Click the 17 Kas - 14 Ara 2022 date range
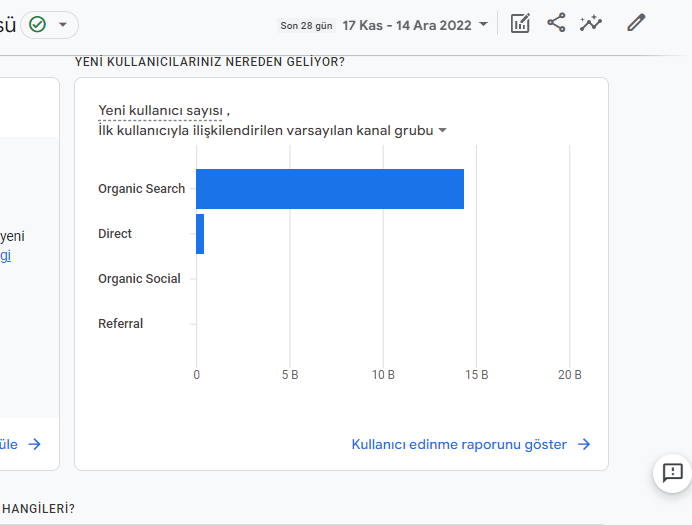This screenshot has height=525, width=692. pos(407,25)
